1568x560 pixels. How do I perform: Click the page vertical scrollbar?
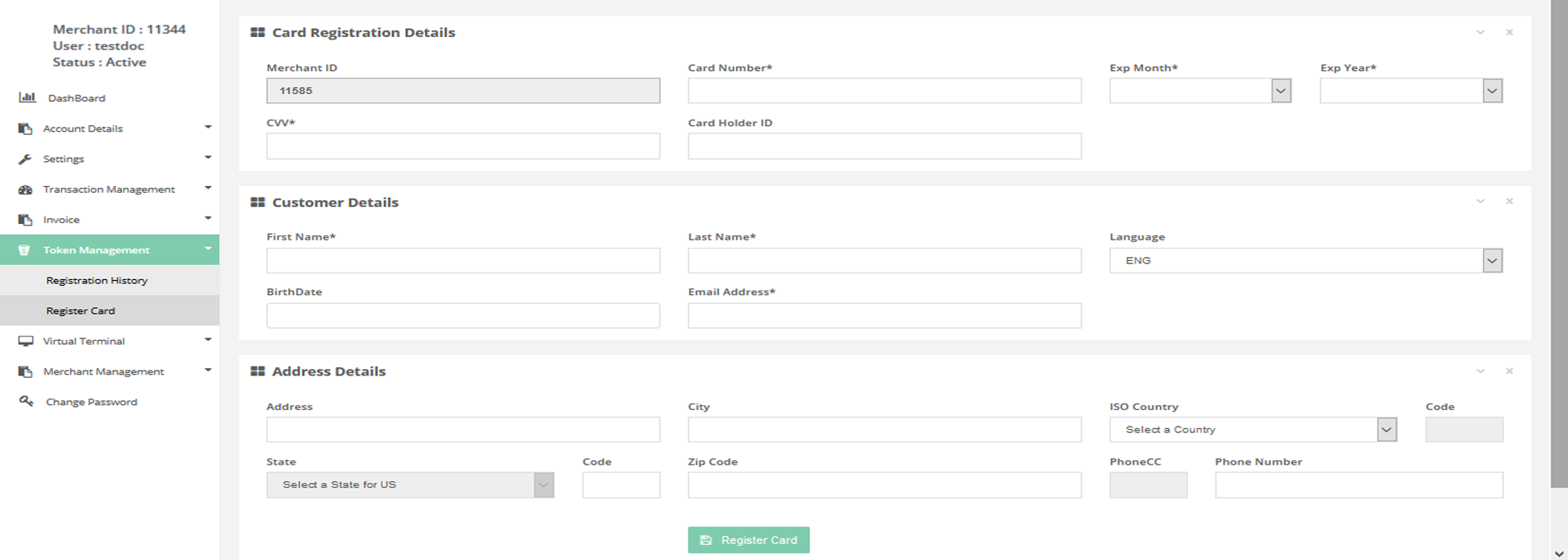(x=1558, y=247)
